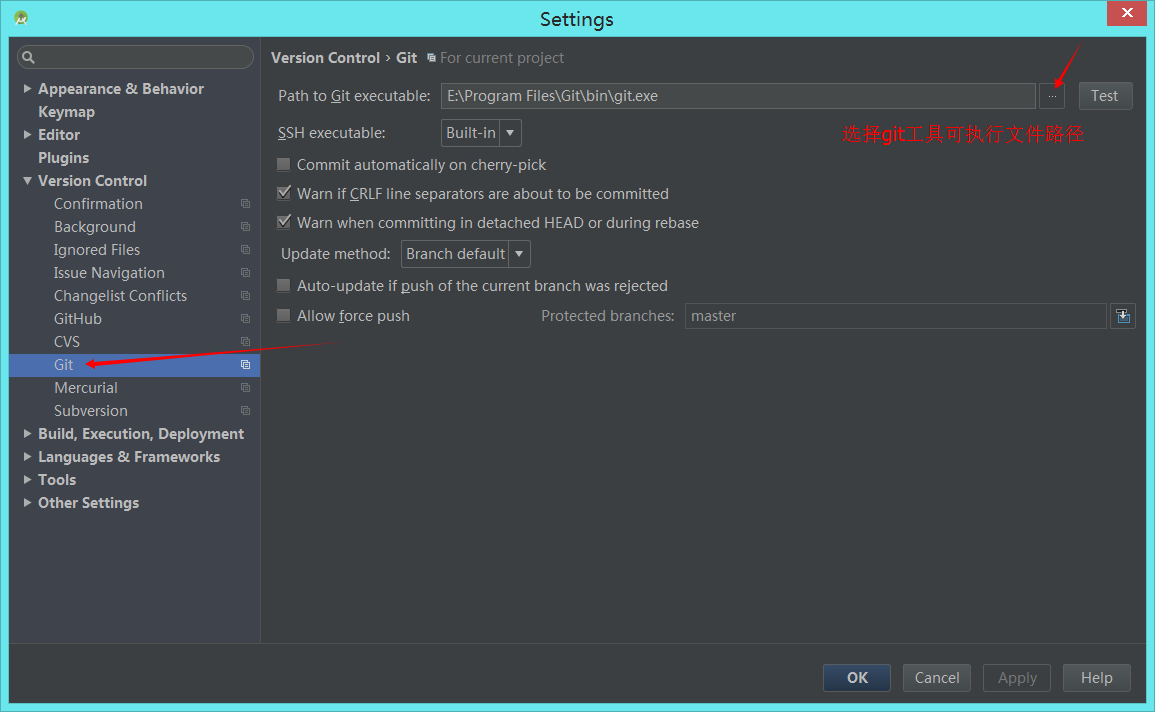
Task: Click the project-level icon next to Mercurial
Action: coord(245,388)
